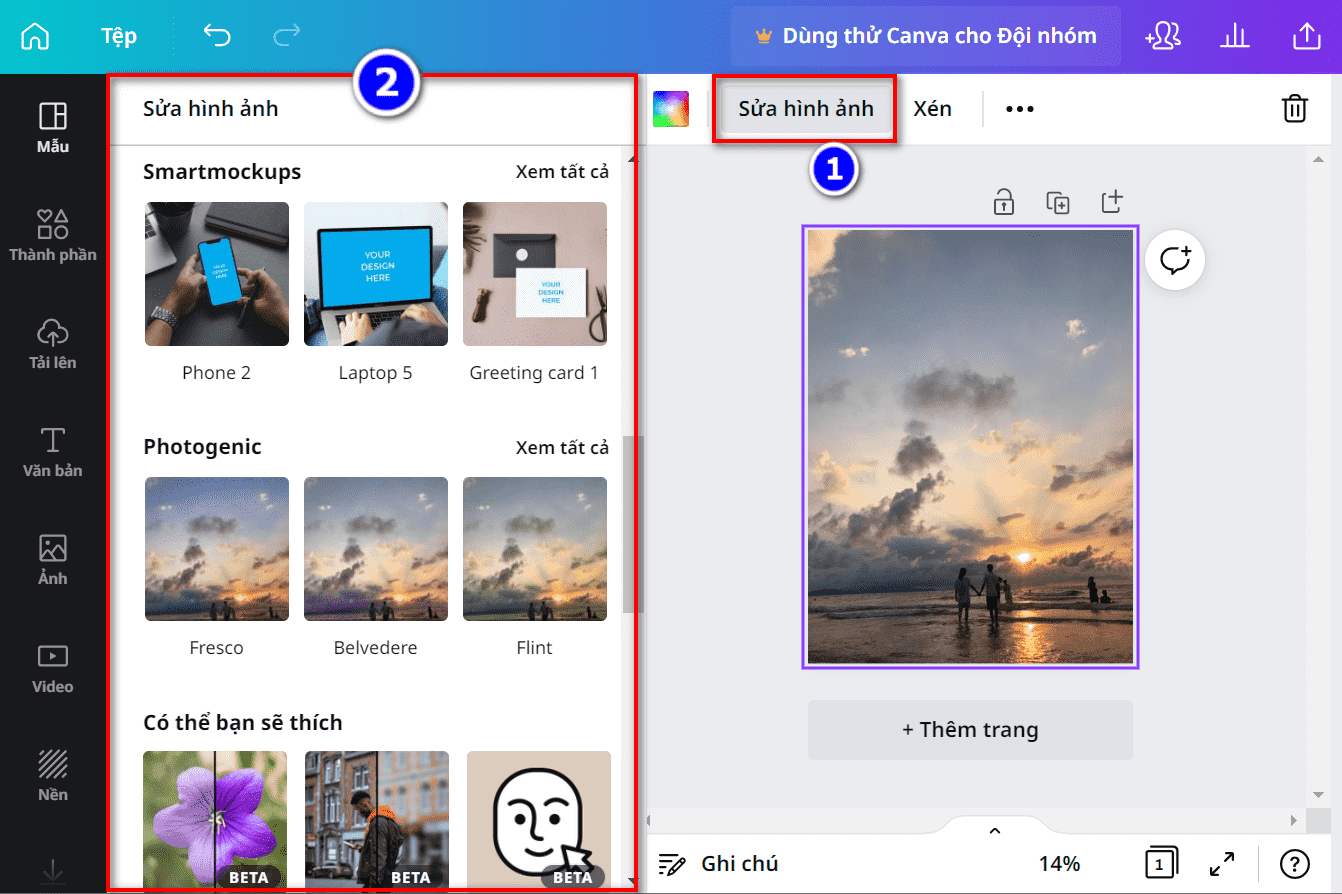The height and width of the screenshot is (894, 1342).
Task: Open the Tệp file menu
Action: click(119, 36)
